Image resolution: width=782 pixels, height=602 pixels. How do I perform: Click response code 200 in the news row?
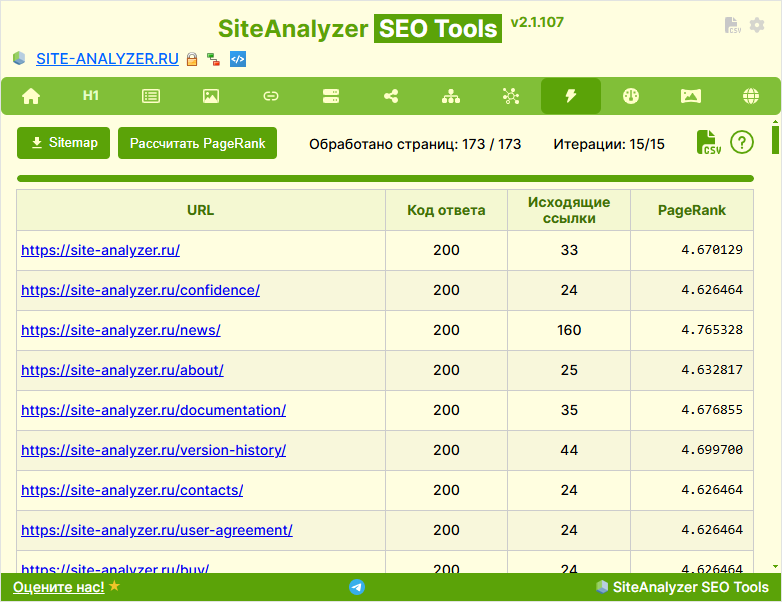[x=446, y=330]
